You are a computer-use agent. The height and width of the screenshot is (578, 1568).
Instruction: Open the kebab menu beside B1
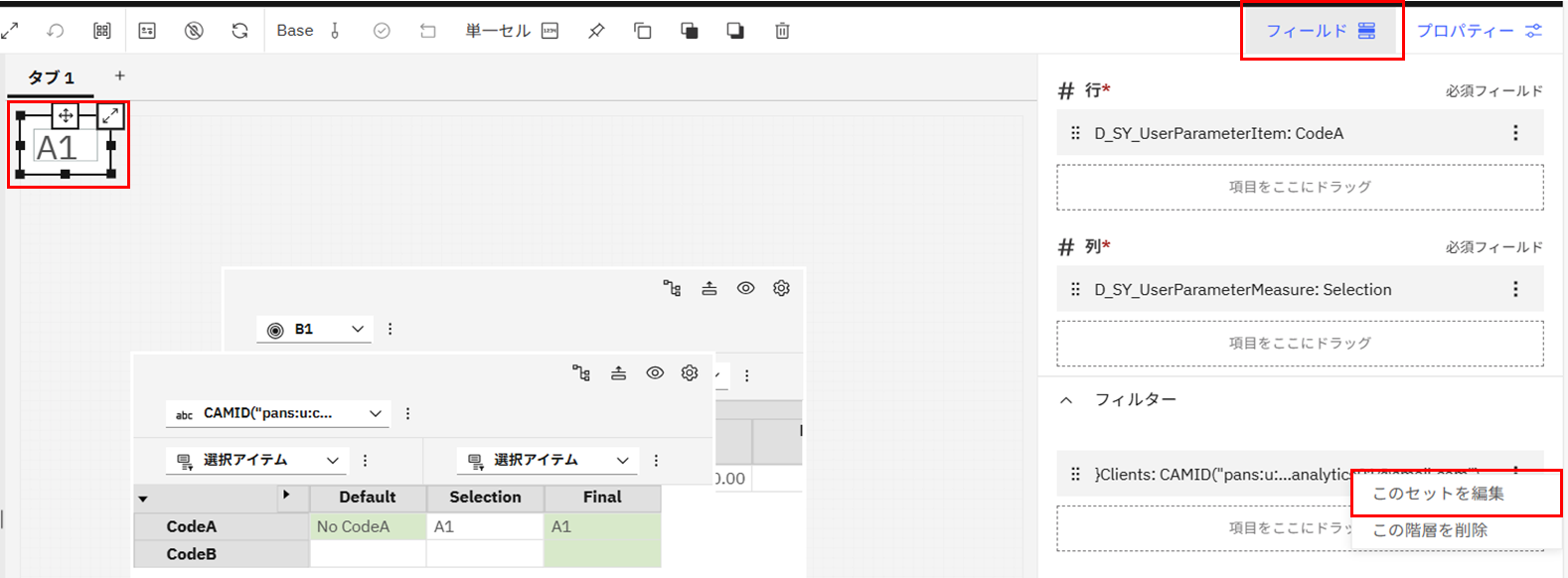391,329
